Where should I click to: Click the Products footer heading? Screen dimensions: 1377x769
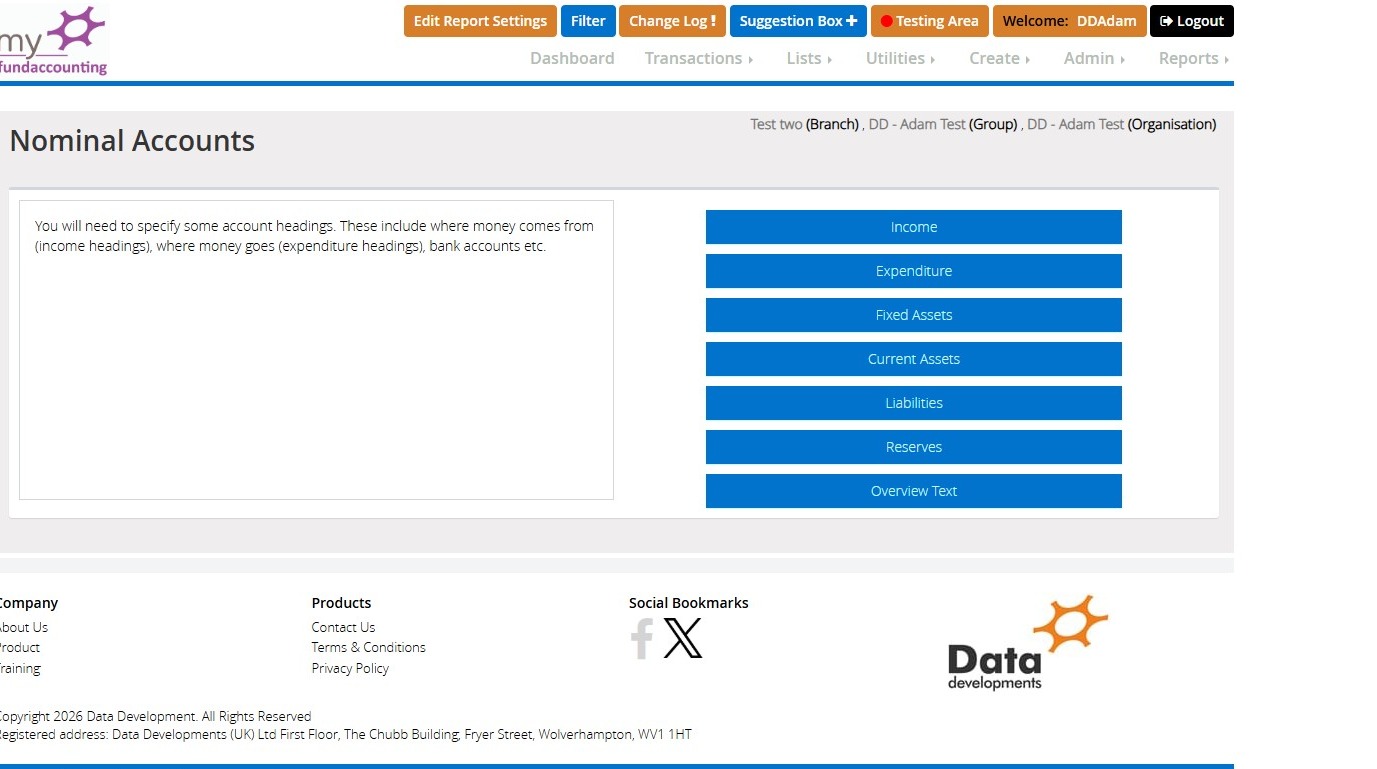point(341,603)
